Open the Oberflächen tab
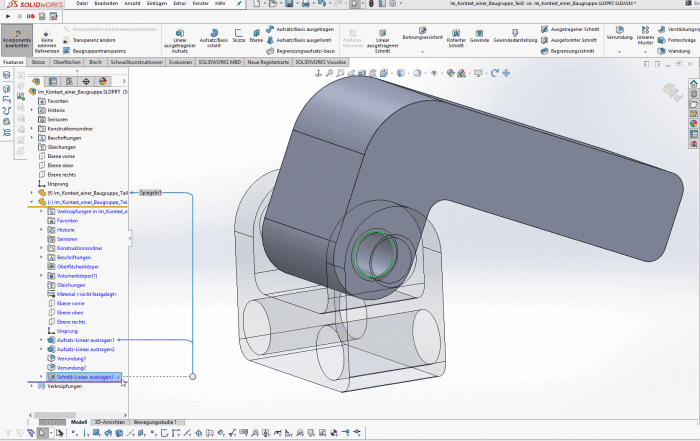Screen dimensions: 700x441 tap(67, 62)
